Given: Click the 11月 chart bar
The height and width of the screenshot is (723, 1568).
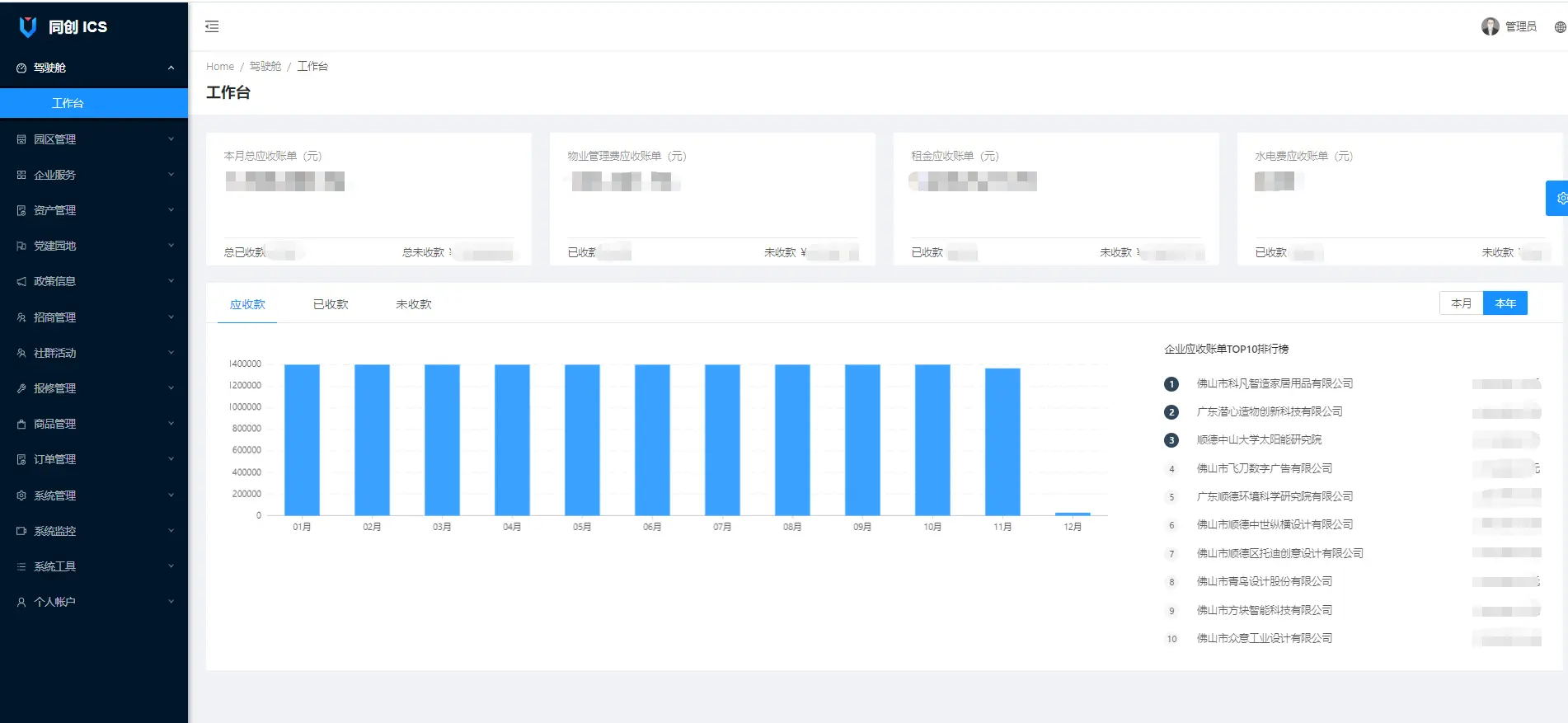Looking at the screenshot, I should 1002,442.
